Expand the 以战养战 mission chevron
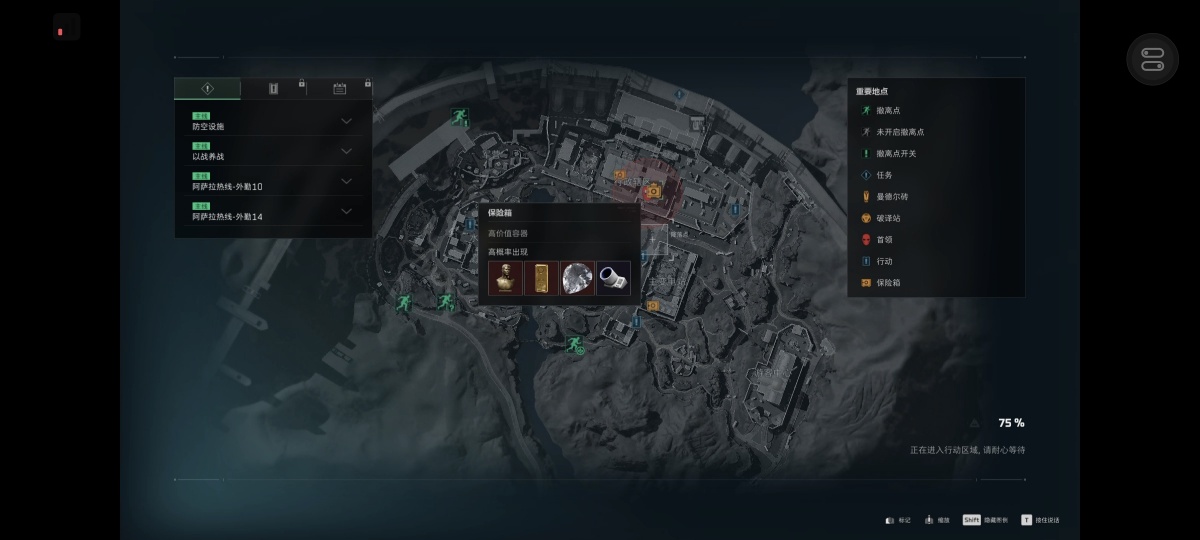Screen dimensions: 1200x540 [x=346, y=151]
